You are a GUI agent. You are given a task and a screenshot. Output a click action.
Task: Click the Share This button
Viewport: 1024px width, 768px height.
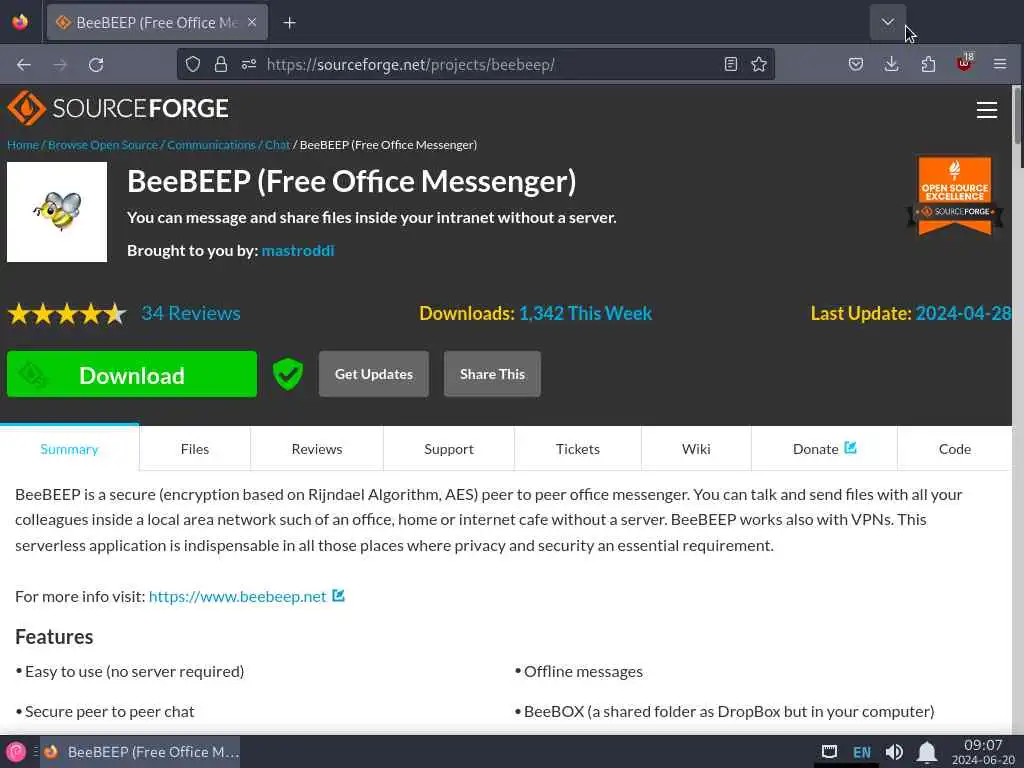[x=492, y=374]
